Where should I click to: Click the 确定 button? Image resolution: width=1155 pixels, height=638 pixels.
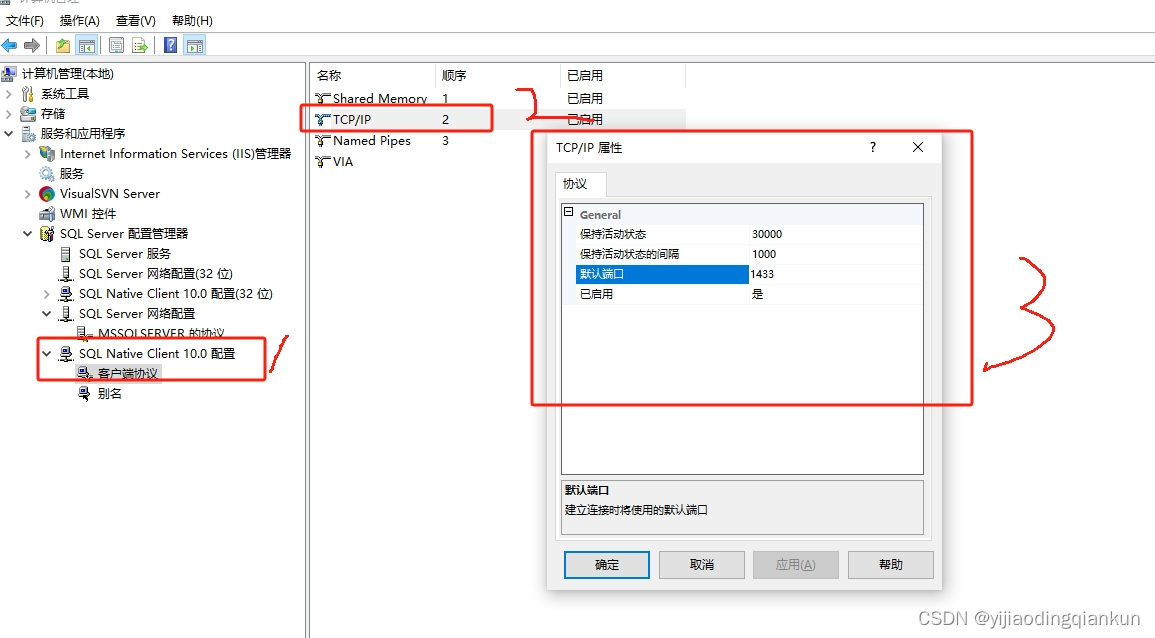607,564
